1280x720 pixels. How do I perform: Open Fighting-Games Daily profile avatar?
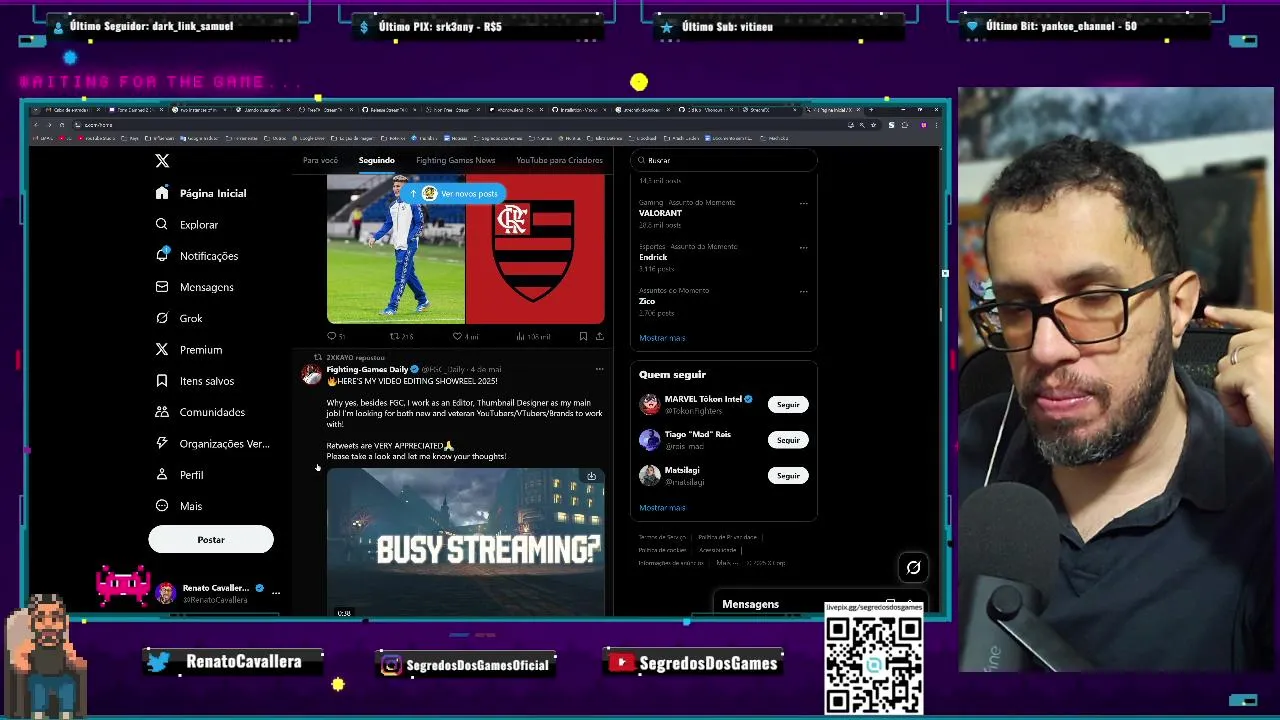point(312,374)
